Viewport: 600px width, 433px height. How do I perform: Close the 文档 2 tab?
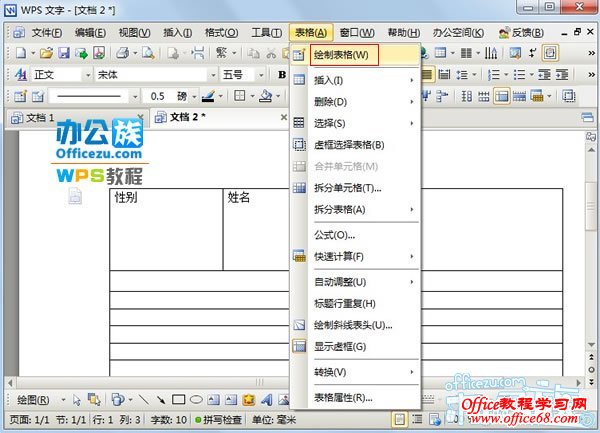(x=284, y=117)
